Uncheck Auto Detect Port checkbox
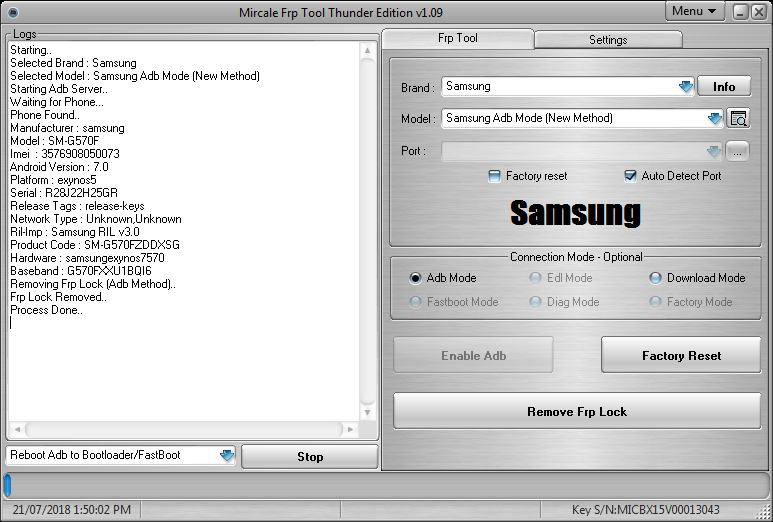The width and height of the screenshot is (773, 522). (630, 176)
